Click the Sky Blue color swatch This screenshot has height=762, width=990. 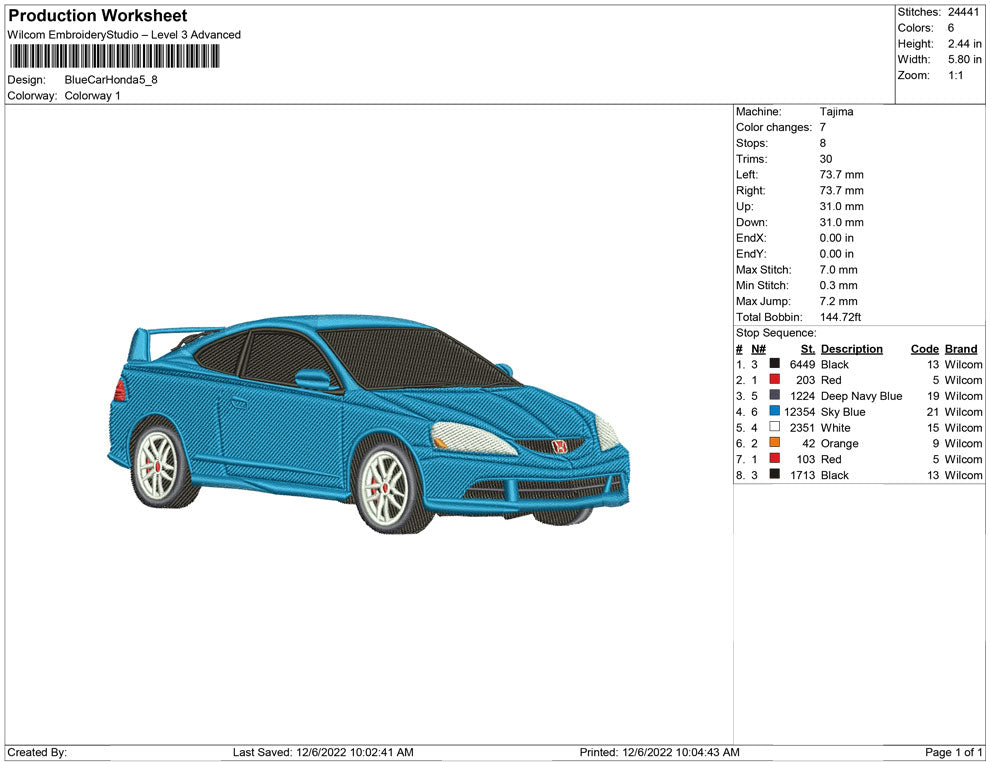(775, 411)
